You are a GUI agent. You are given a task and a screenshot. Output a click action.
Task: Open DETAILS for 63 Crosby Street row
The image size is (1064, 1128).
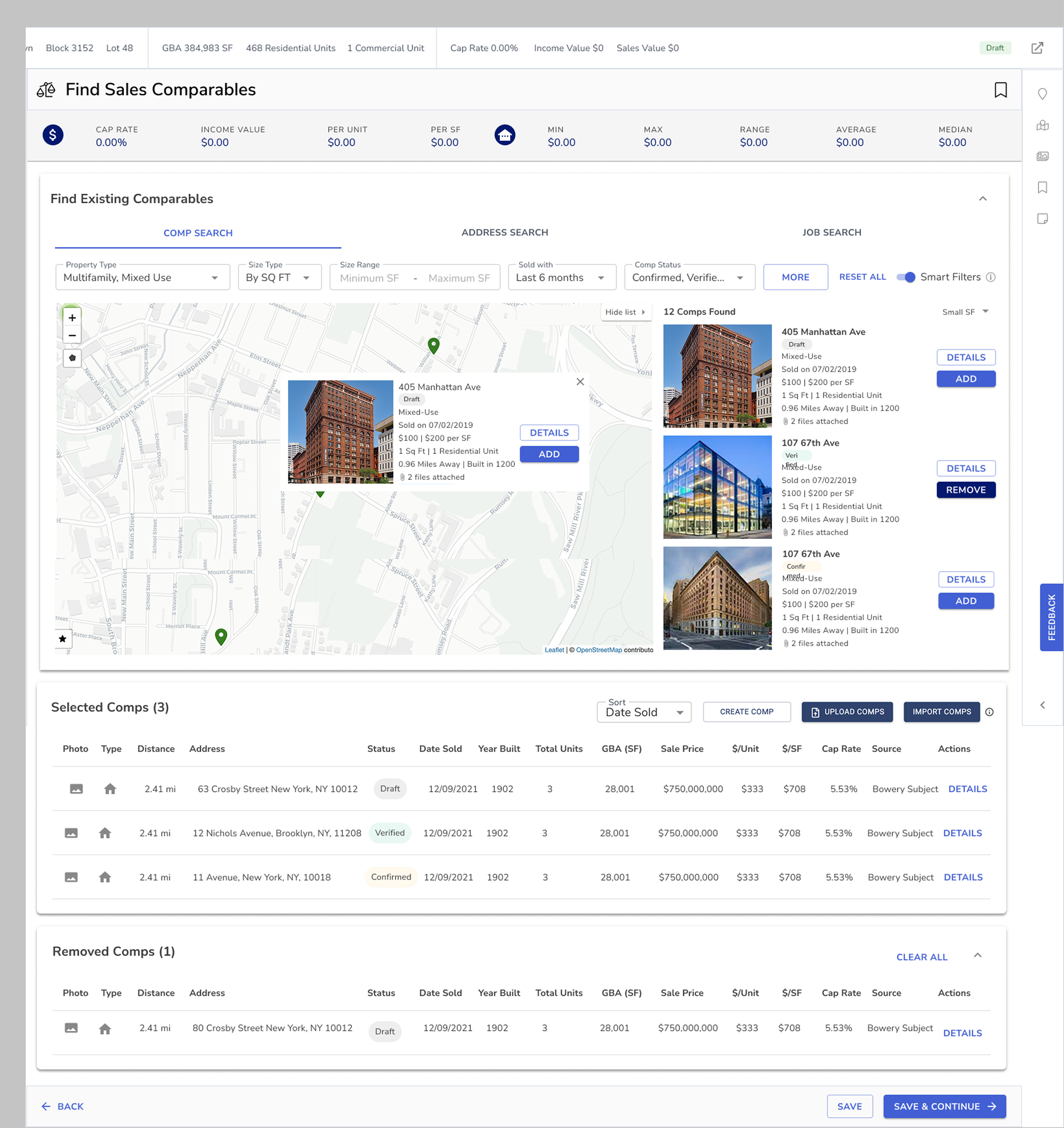pos(968,789)
